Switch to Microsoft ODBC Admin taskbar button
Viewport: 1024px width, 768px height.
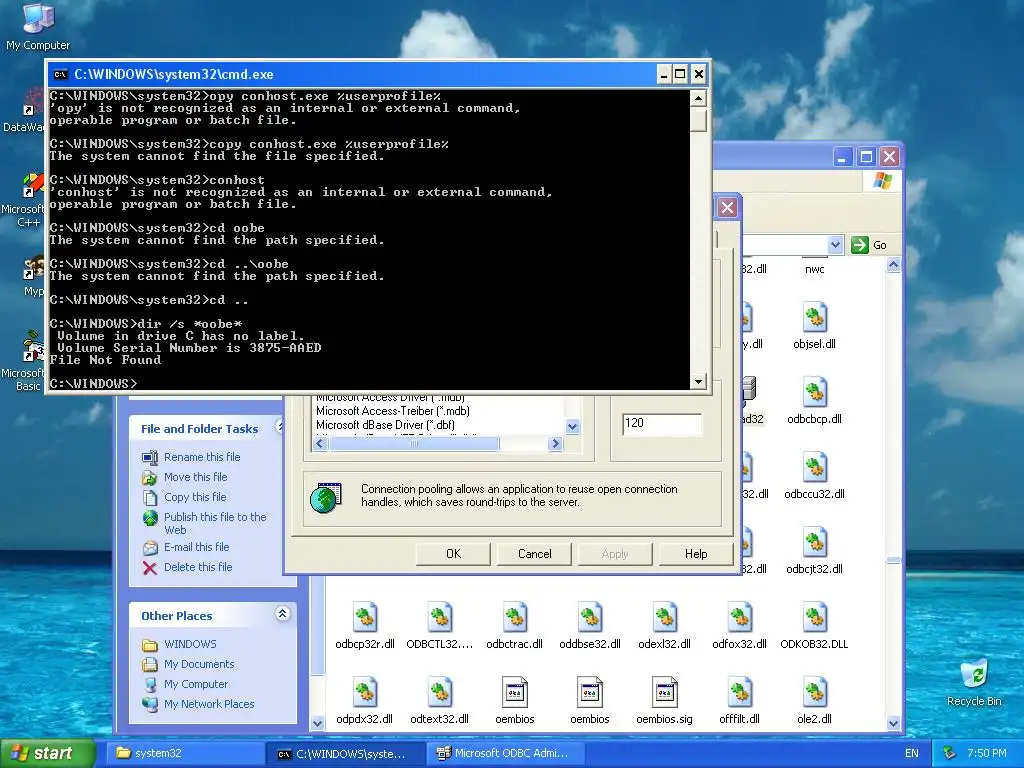tap(507, 753)
